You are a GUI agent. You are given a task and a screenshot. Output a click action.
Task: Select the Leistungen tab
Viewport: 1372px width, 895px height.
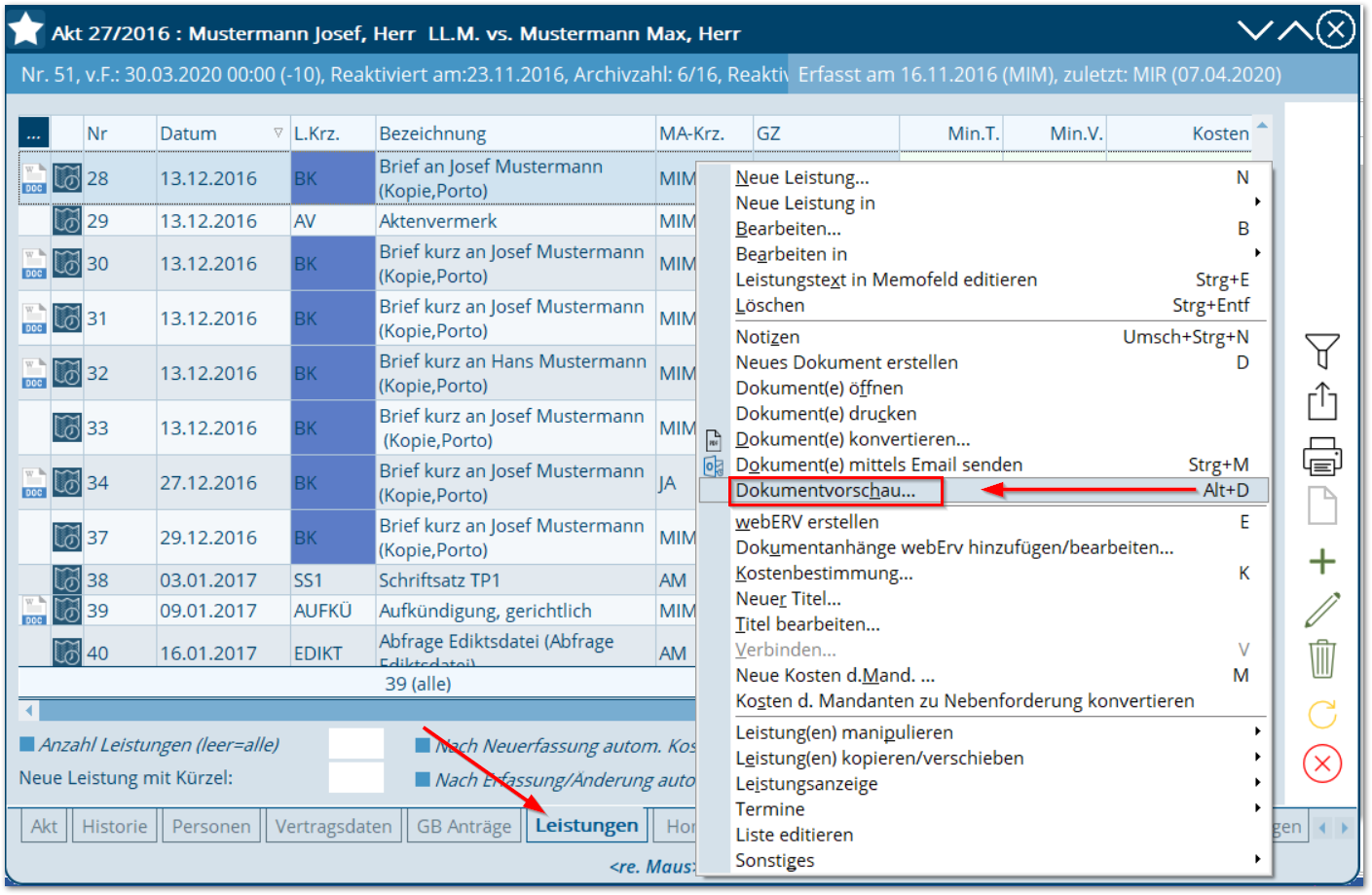586,825
